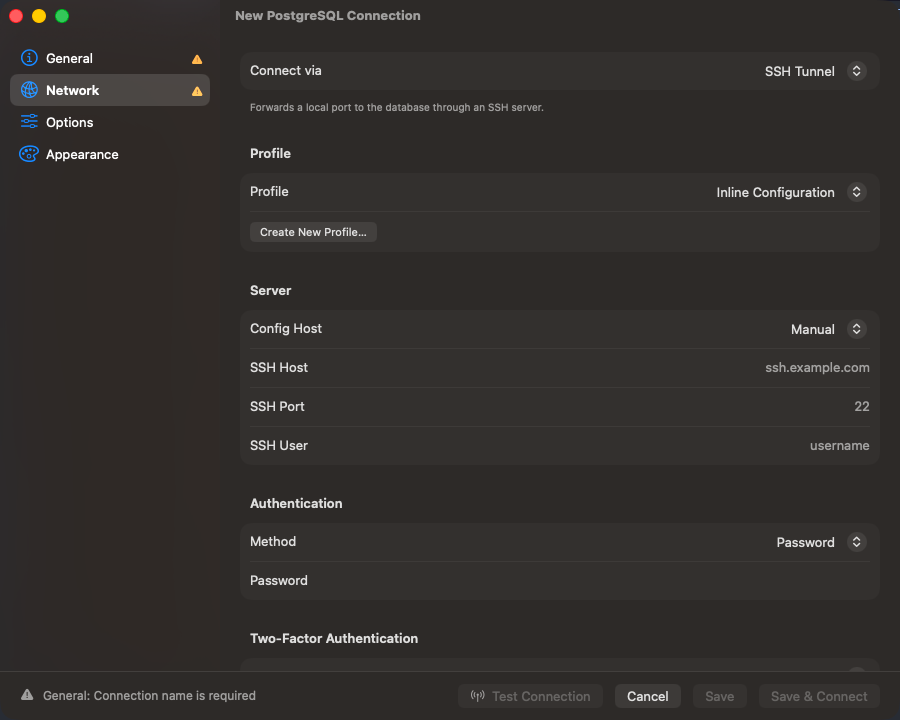Click the Save & Connect button

click(x=819, y=696)
